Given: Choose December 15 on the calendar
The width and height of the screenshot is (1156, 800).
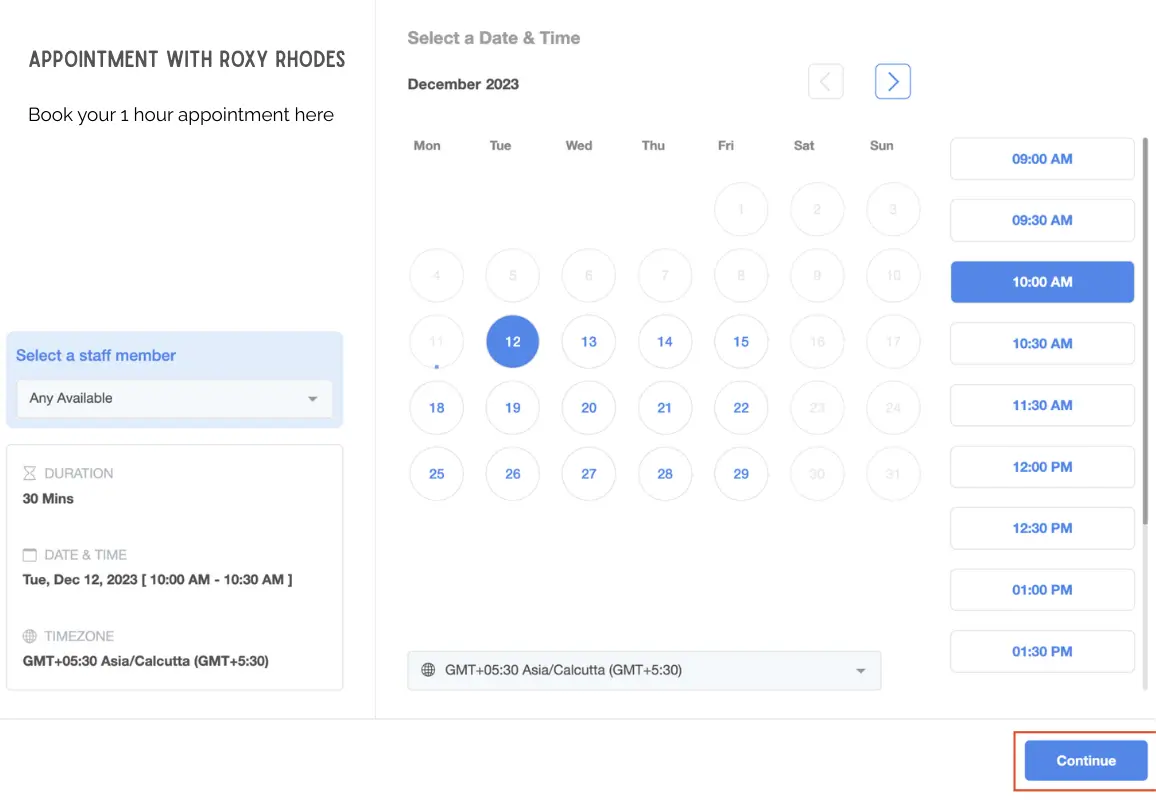Looking at the screenshot, I should tap(741, 342).
